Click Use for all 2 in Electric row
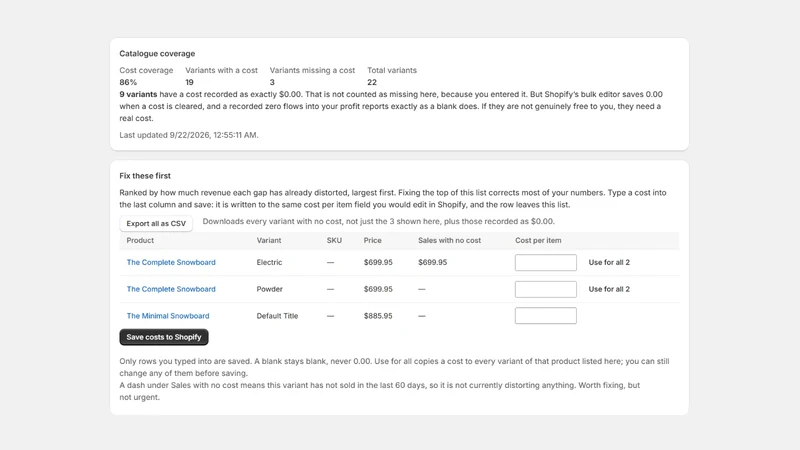 [x=609, y=262]
